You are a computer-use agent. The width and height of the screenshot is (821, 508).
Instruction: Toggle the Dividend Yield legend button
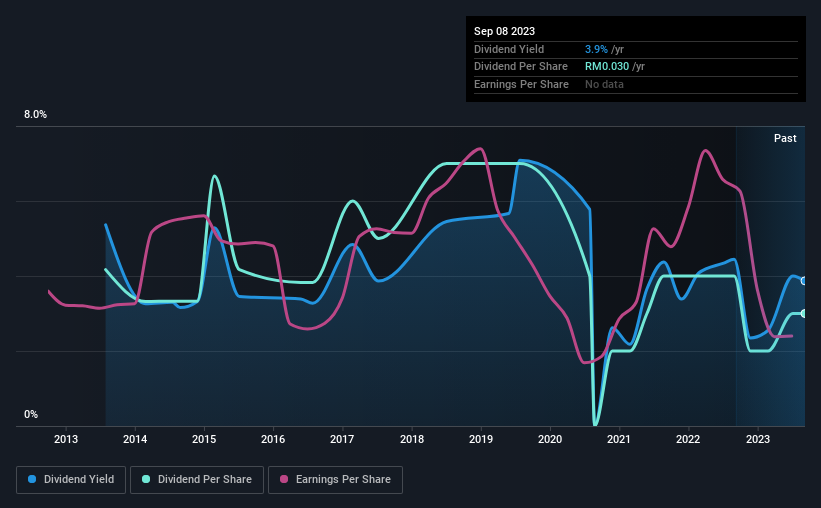71,480
